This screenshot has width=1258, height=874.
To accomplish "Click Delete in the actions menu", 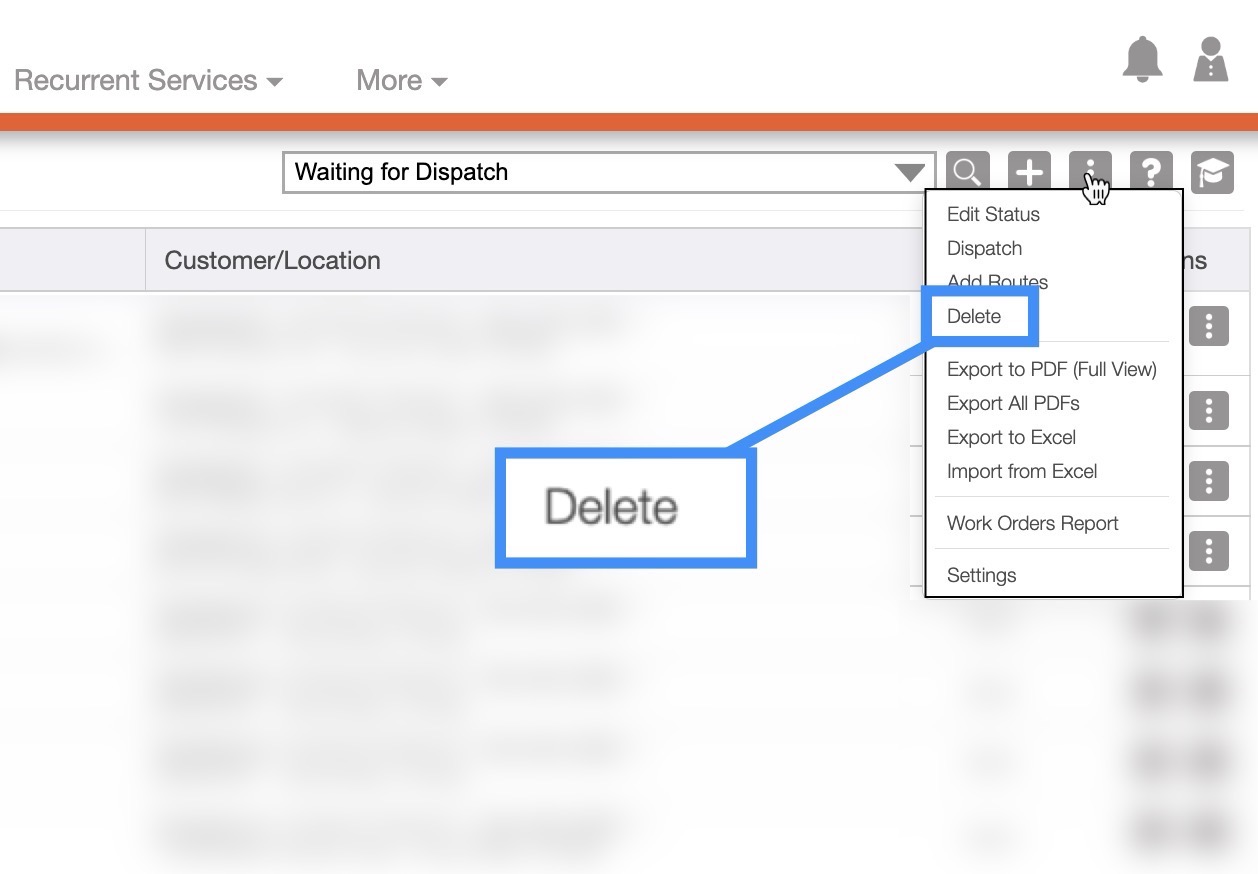I will pos(974,316).
